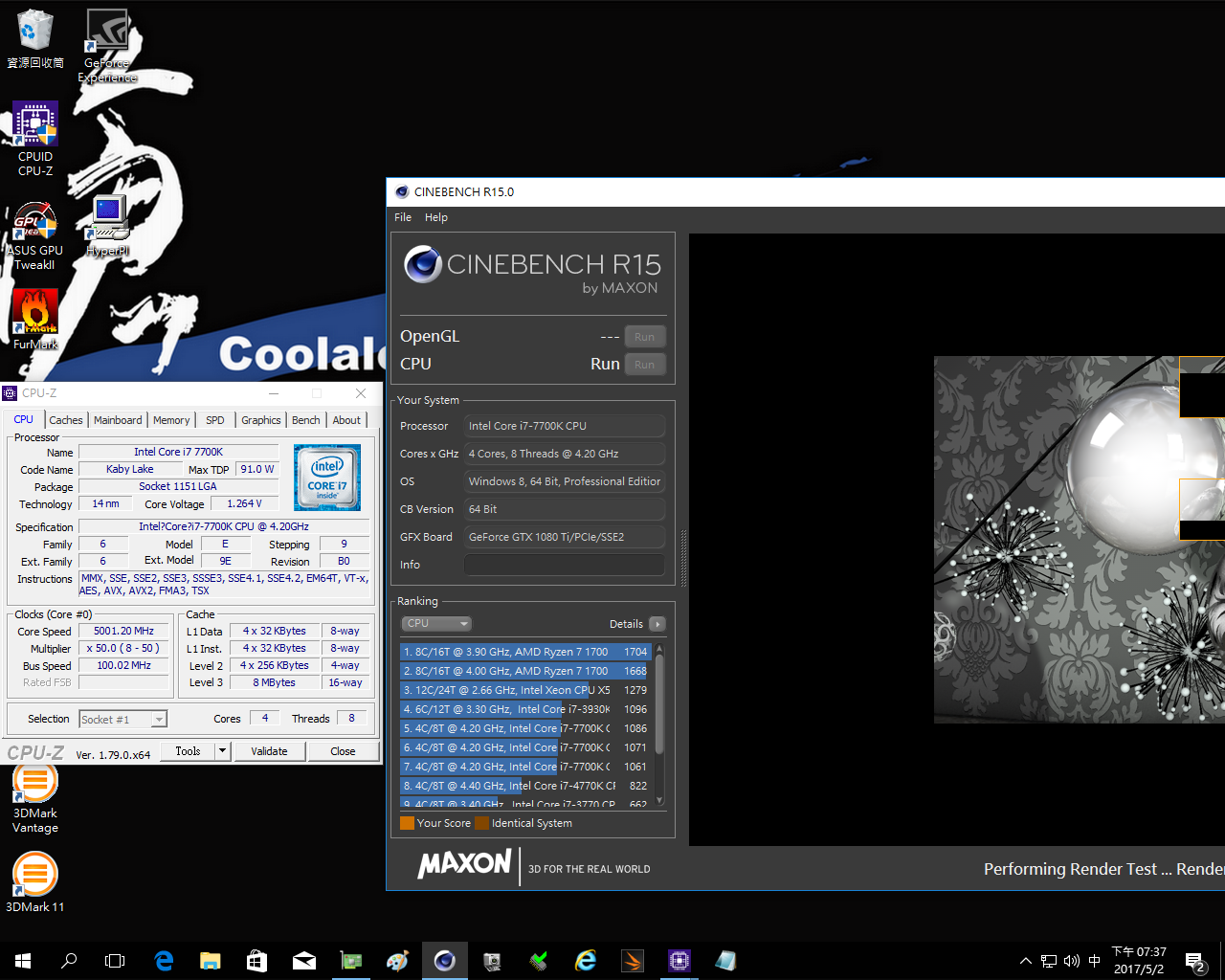Open the Ranking CPU dropdown
1225x980 pixels.
coord(436,624)
